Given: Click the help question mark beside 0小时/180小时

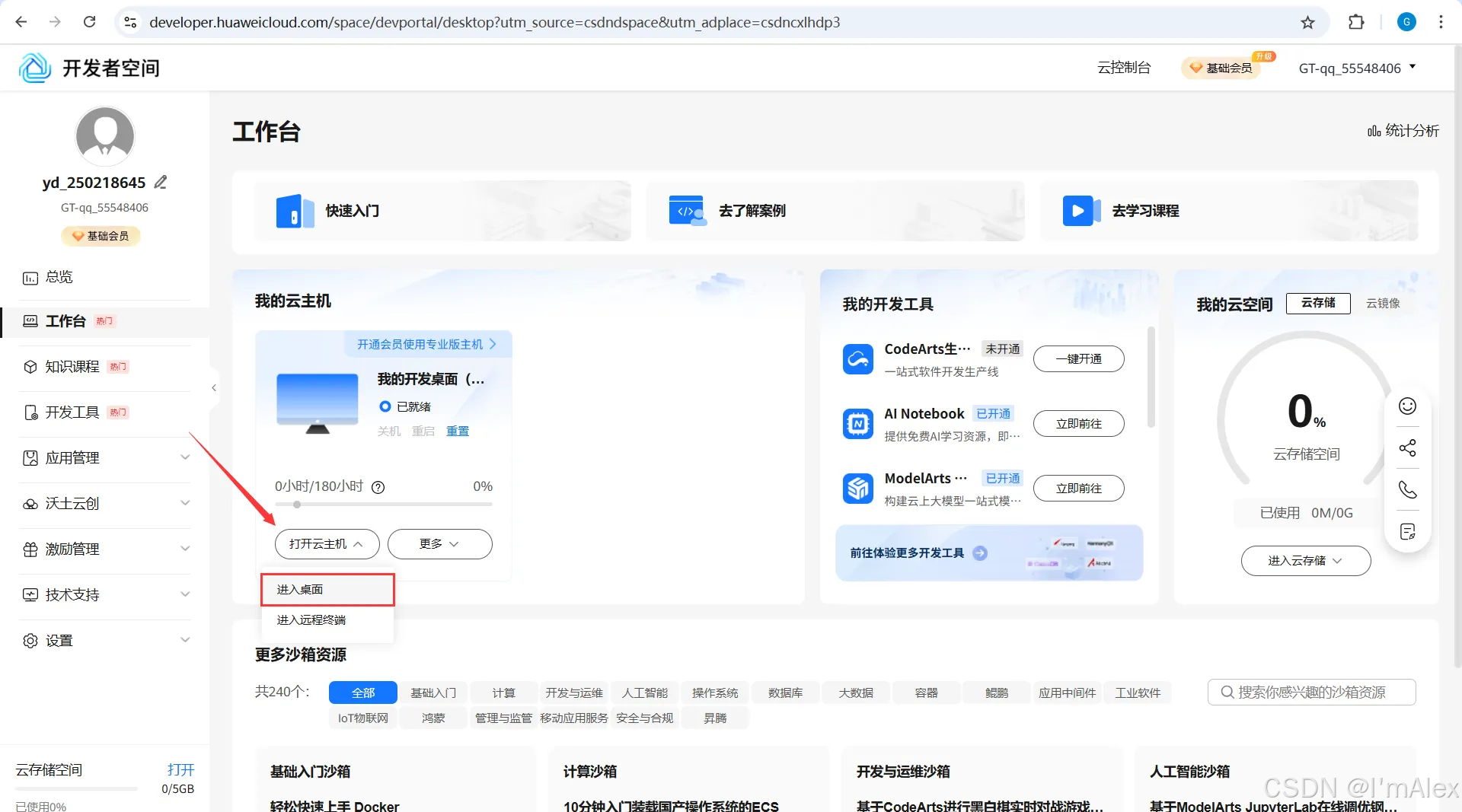Looking at the screenshot, I should [378, 487].
